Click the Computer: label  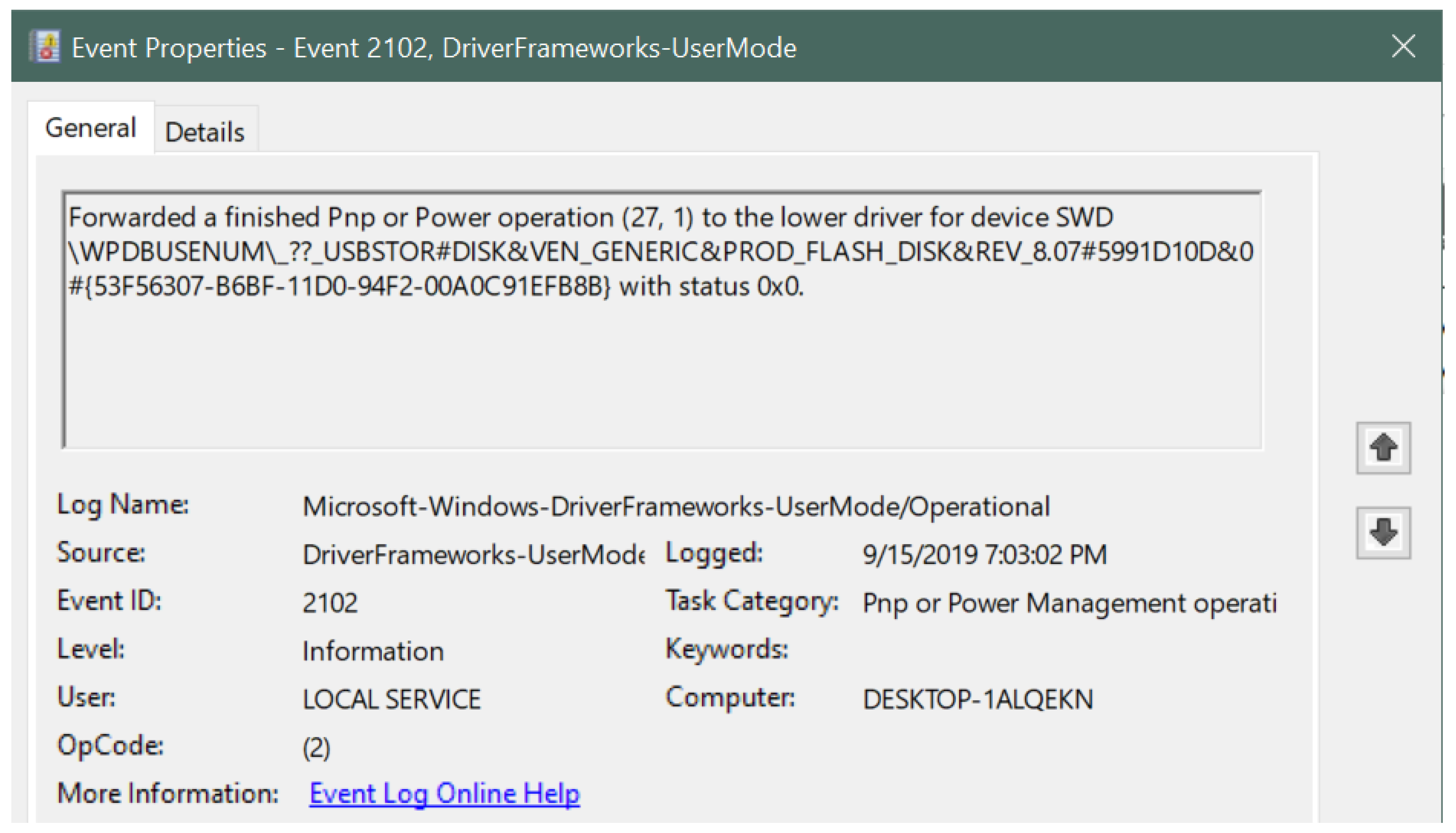click(730, 697)
